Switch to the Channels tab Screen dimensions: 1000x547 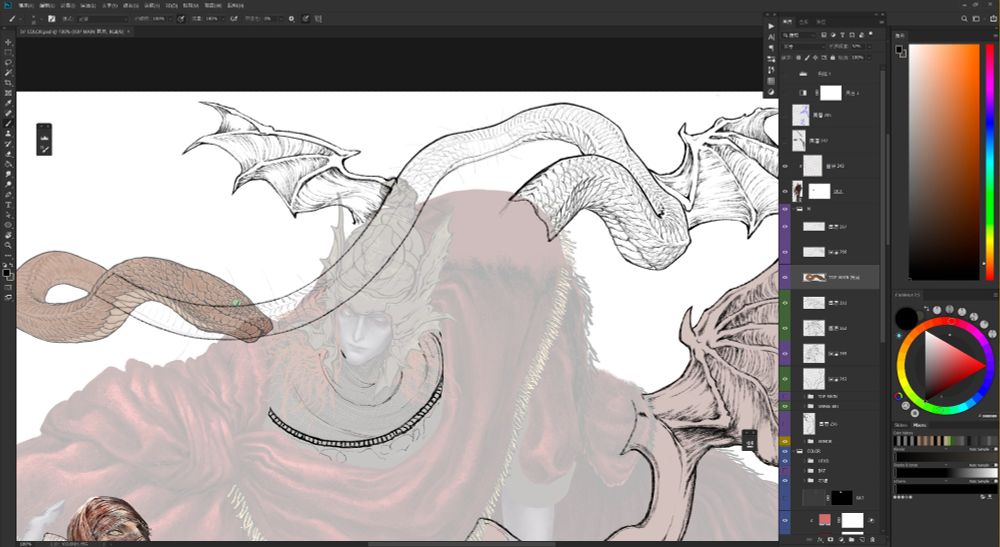804,22
